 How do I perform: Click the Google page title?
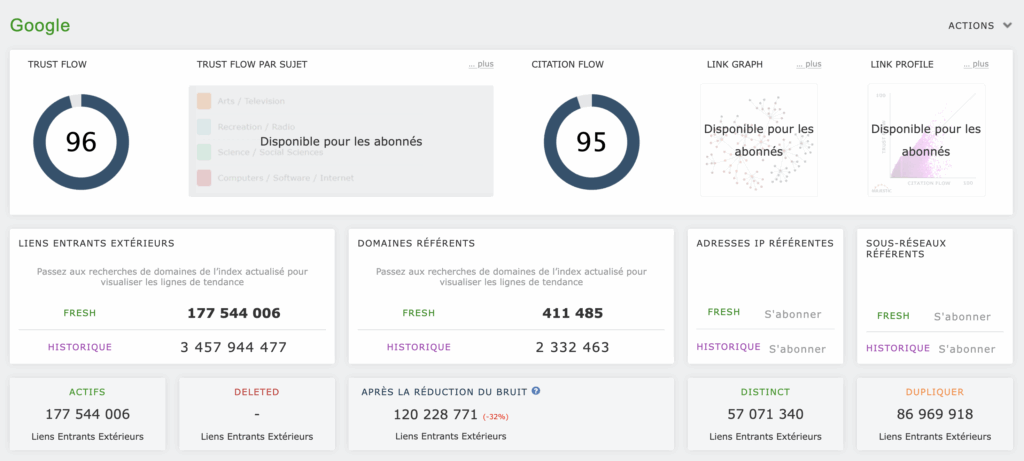(x=40, y=26)
